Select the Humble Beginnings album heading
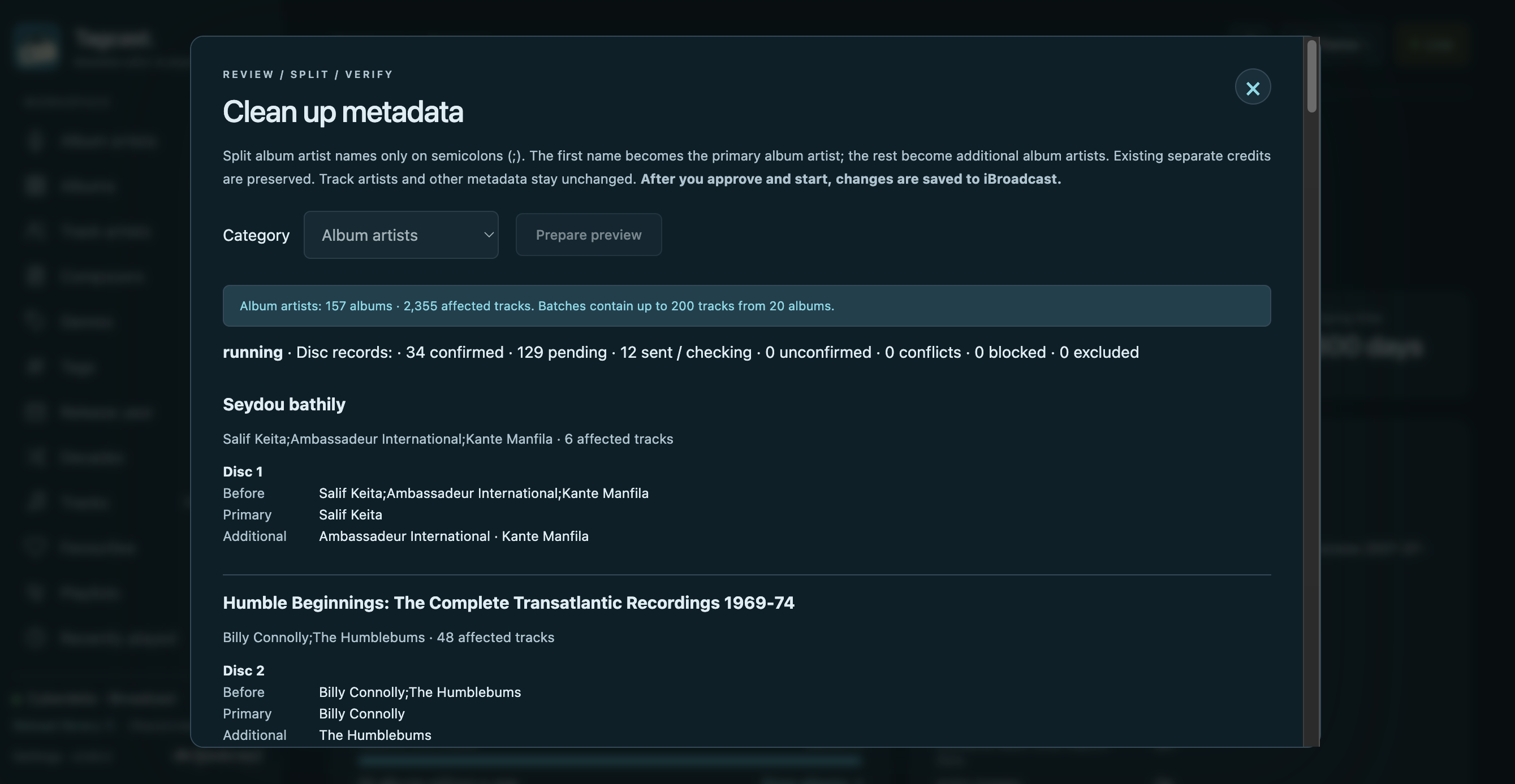 click(x=509, y=603)
